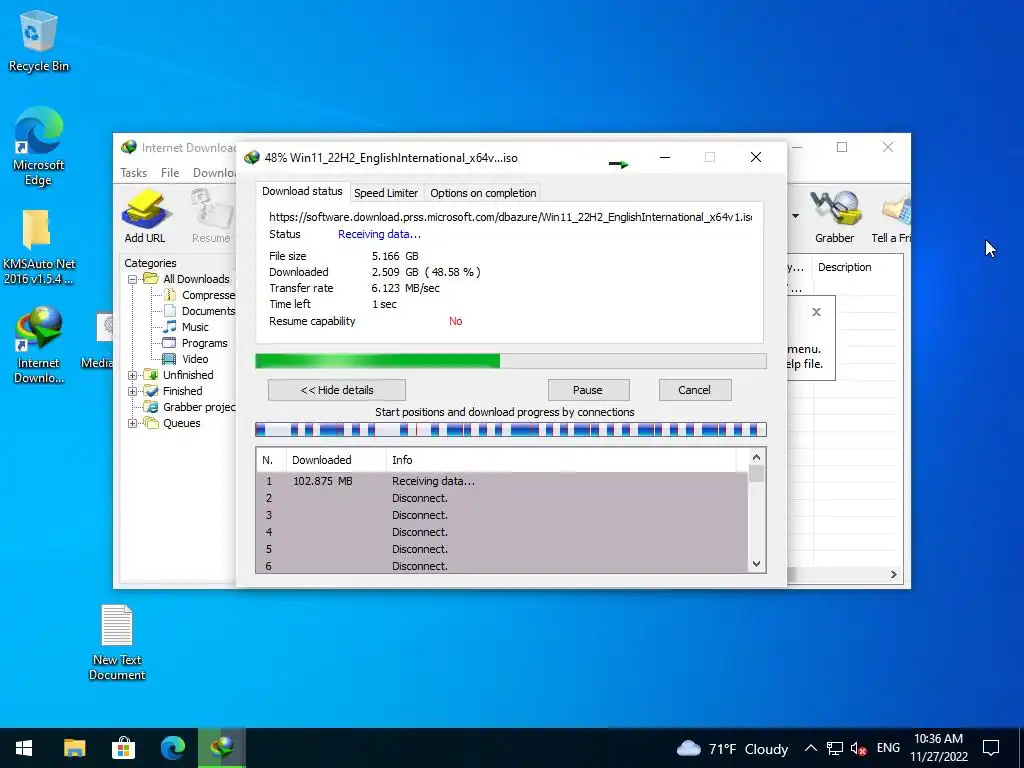
Task: Collapse the All Downloads tree node
Action: coord(132,279)
